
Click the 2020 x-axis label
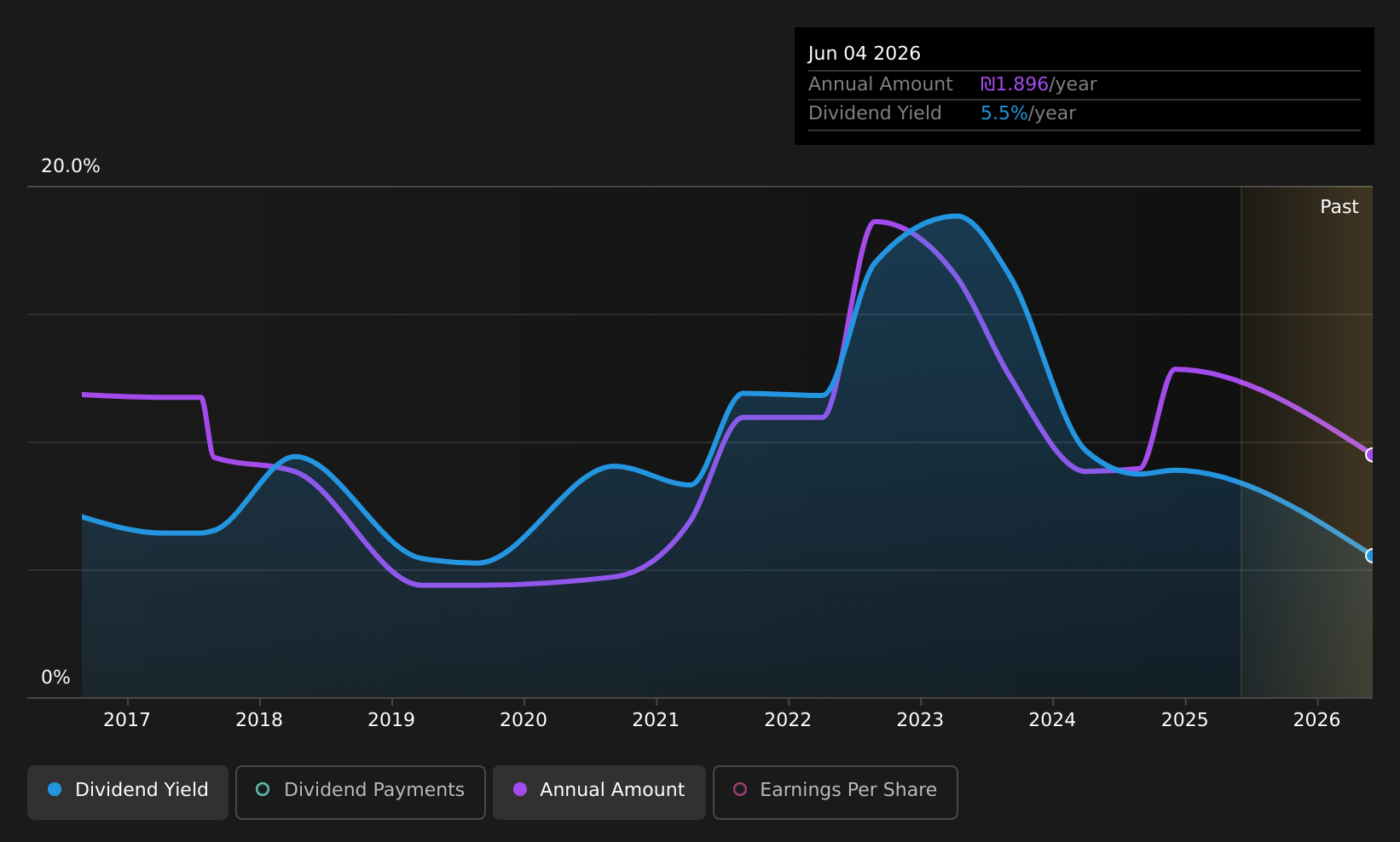(524, 720)
